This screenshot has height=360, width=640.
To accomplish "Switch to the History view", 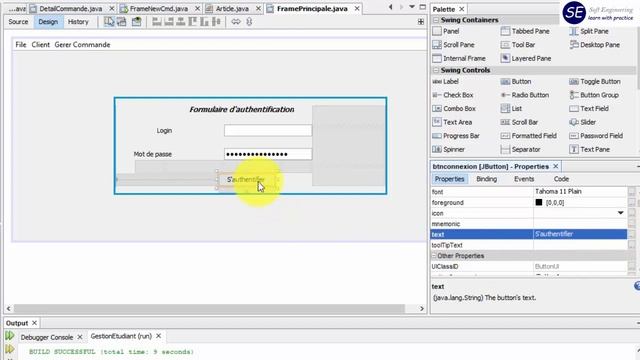I will 78,22.
